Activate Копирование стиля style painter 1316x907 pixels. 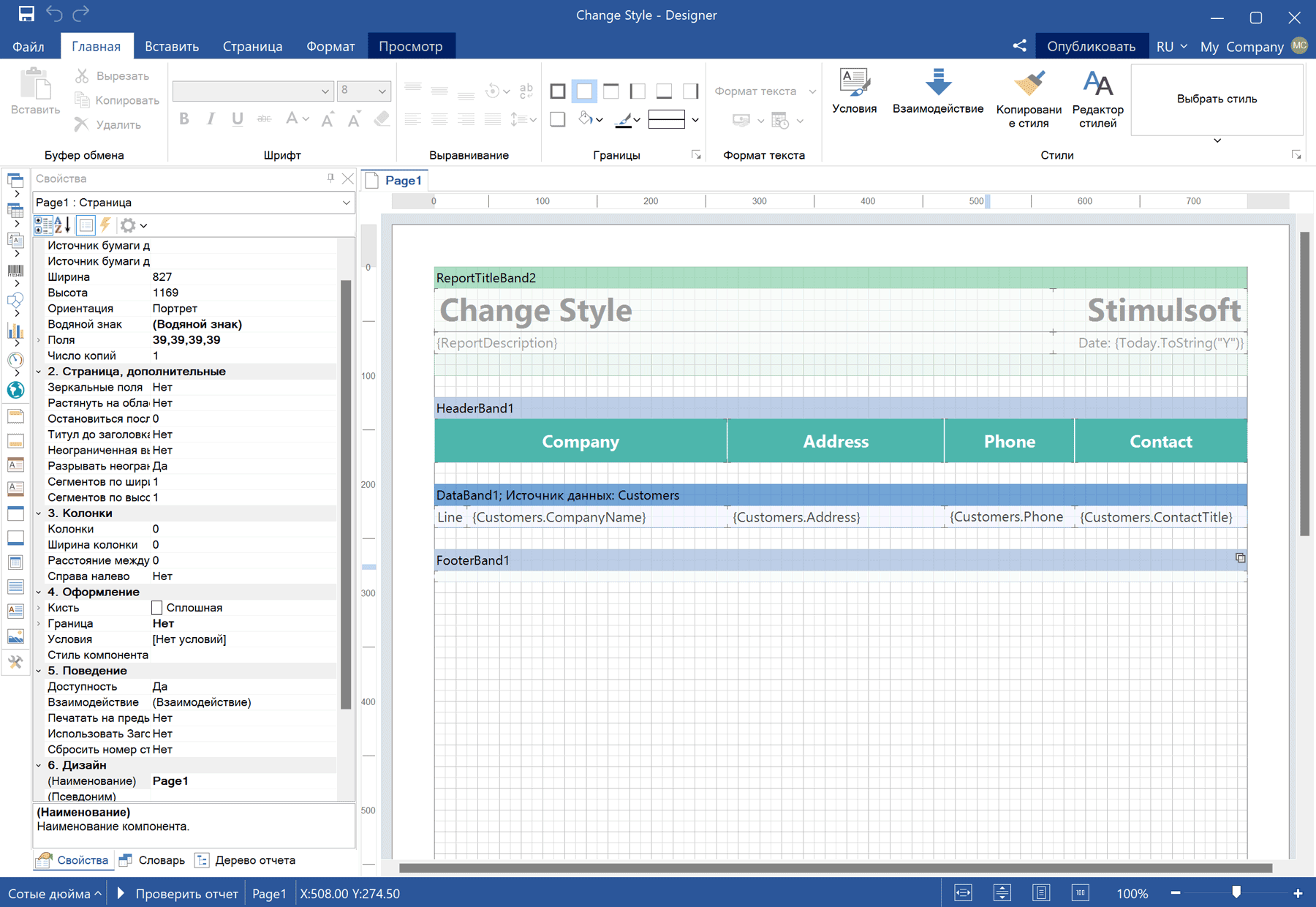[x=1029, y=99]
